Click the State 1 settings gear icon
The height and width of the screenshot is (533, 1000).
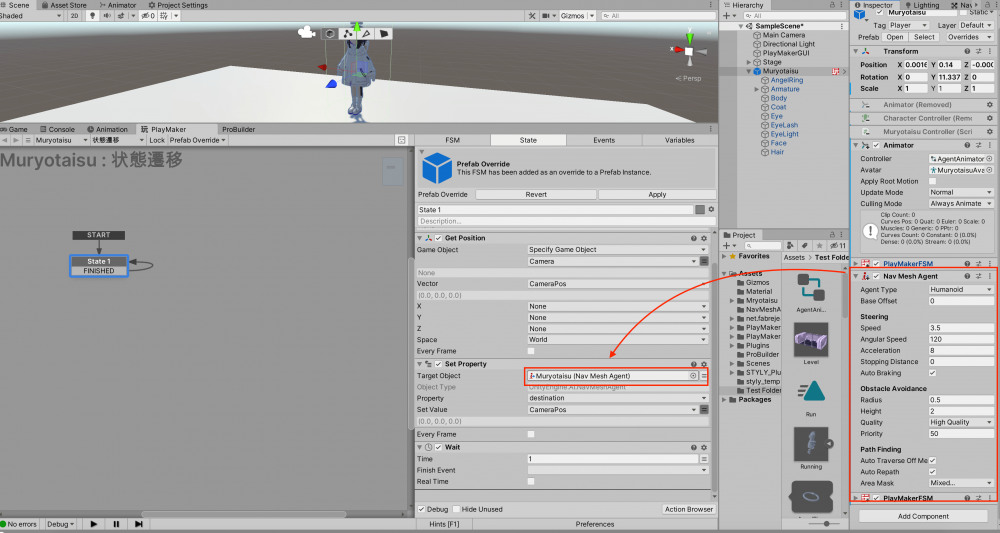pyautogui.click(x=711, y=209)
